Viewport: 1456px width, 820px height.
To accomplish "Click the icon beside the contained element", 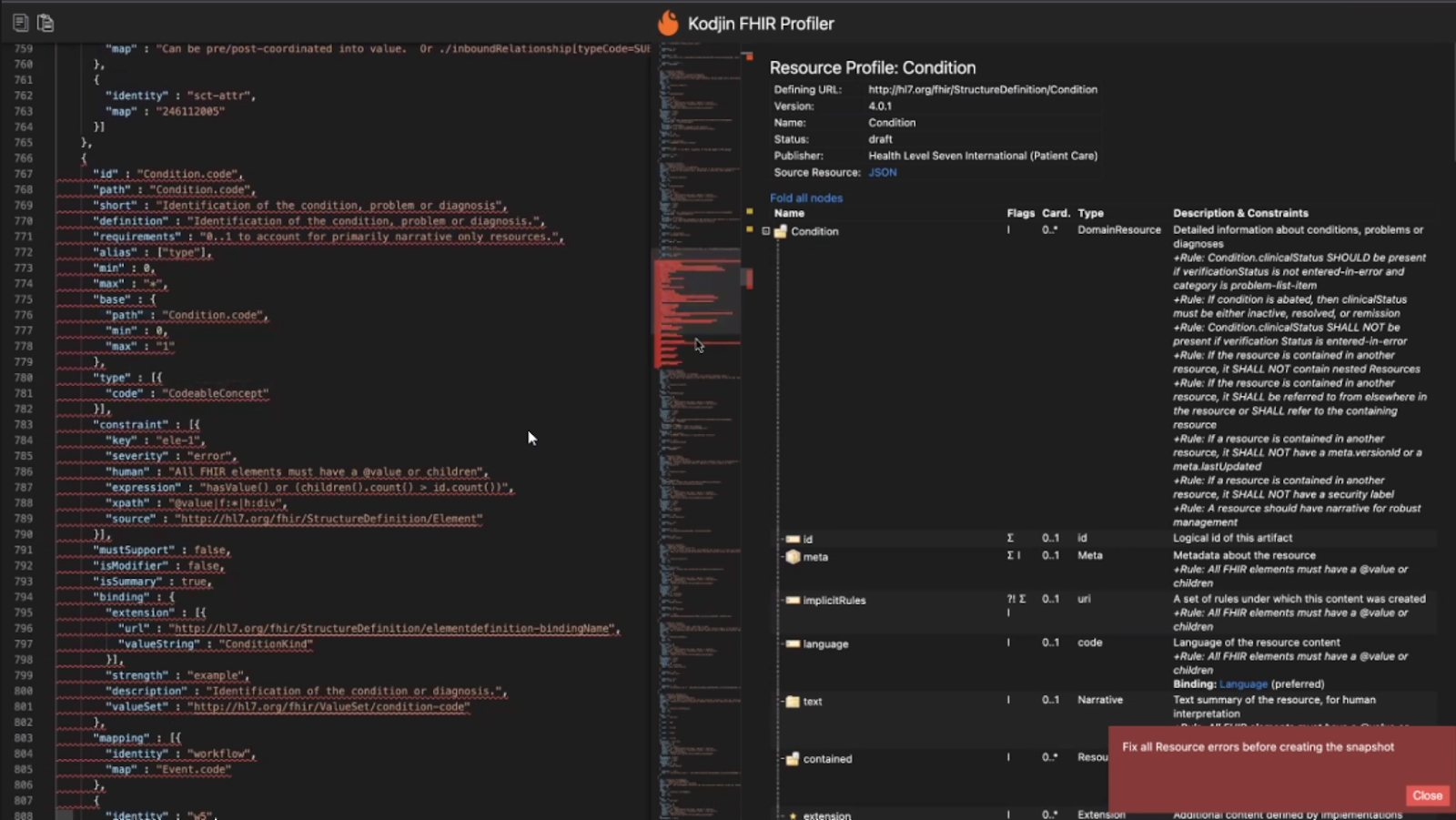I will tap(793, 758).
